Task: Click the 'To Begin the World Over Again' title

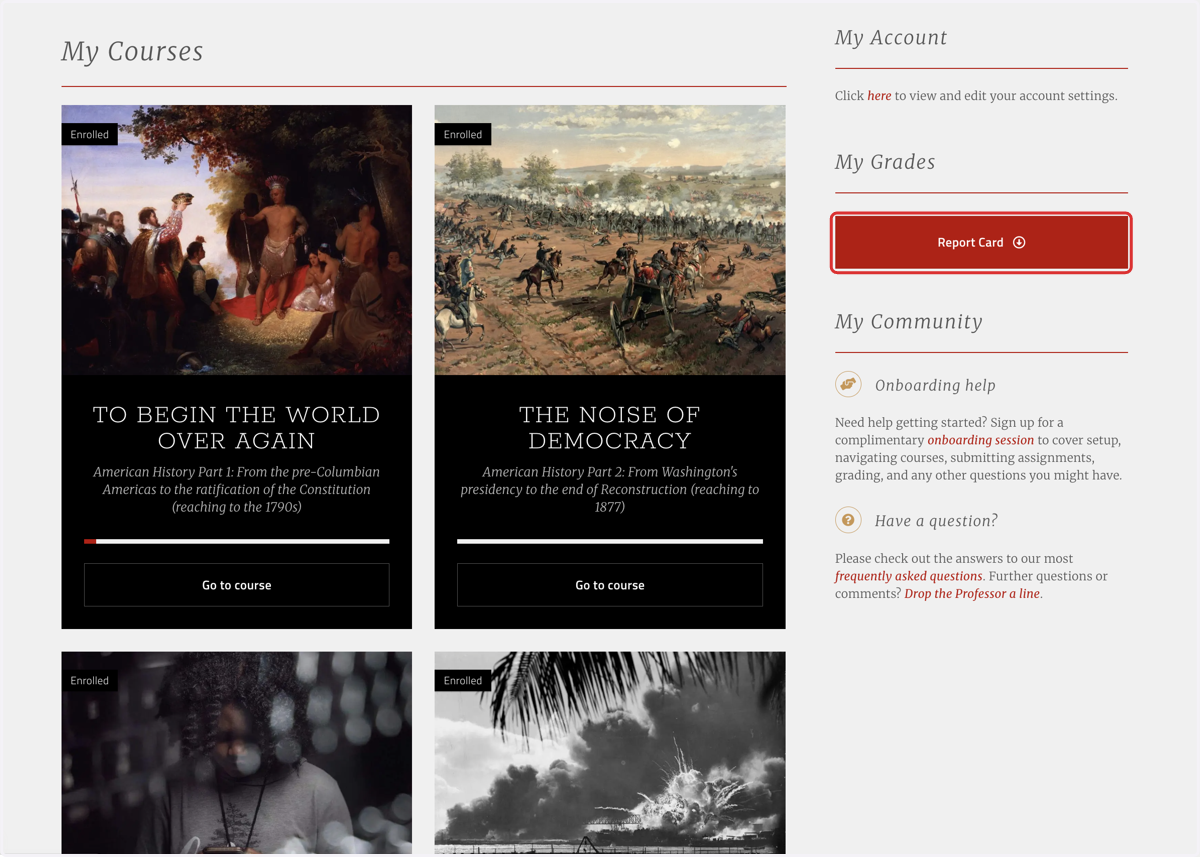Action: (x=237, y=428)
